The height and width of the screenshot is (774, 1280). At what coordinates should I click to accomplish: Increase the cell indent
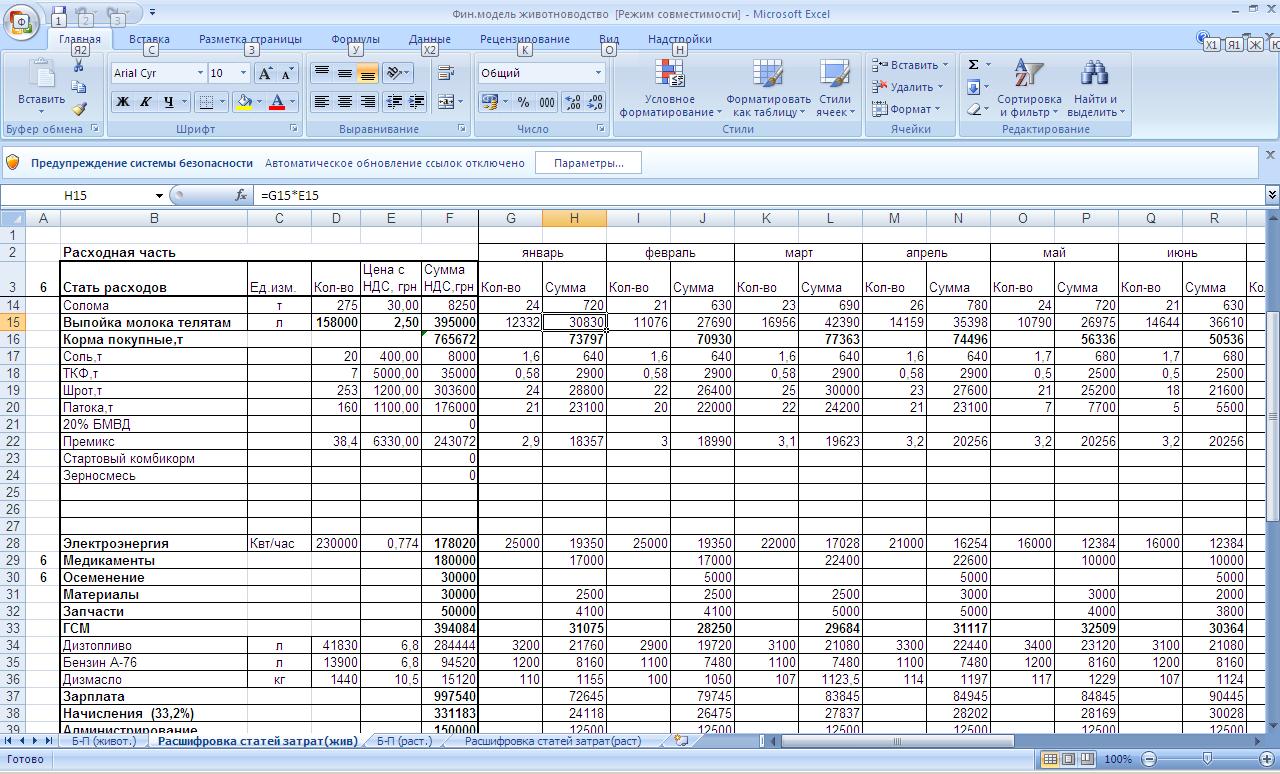(x=417, y=102)
